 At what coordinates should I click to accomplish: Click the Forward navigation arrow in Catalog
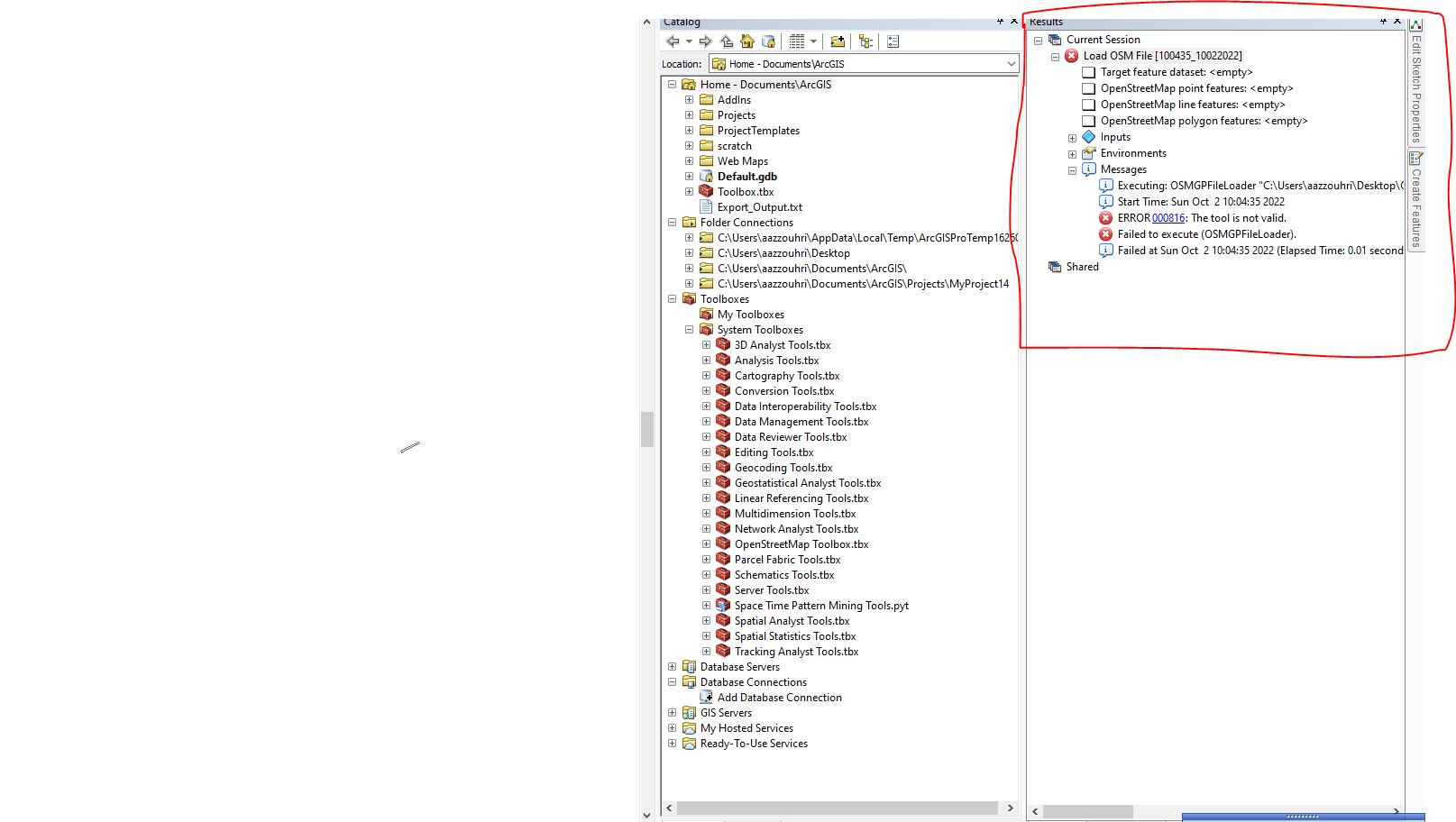click(x=705, y=41)
